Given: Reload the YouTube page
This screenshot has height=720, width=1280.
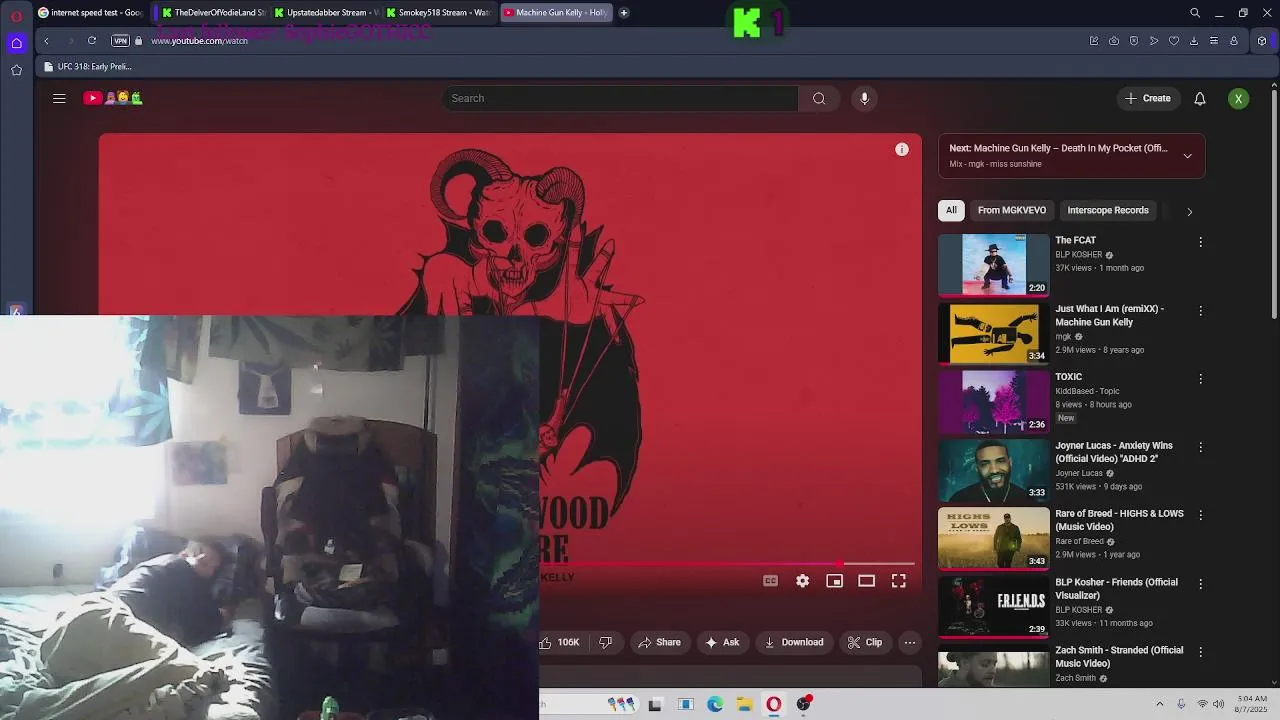Looking at the screenshot, I should coord(92,41).
